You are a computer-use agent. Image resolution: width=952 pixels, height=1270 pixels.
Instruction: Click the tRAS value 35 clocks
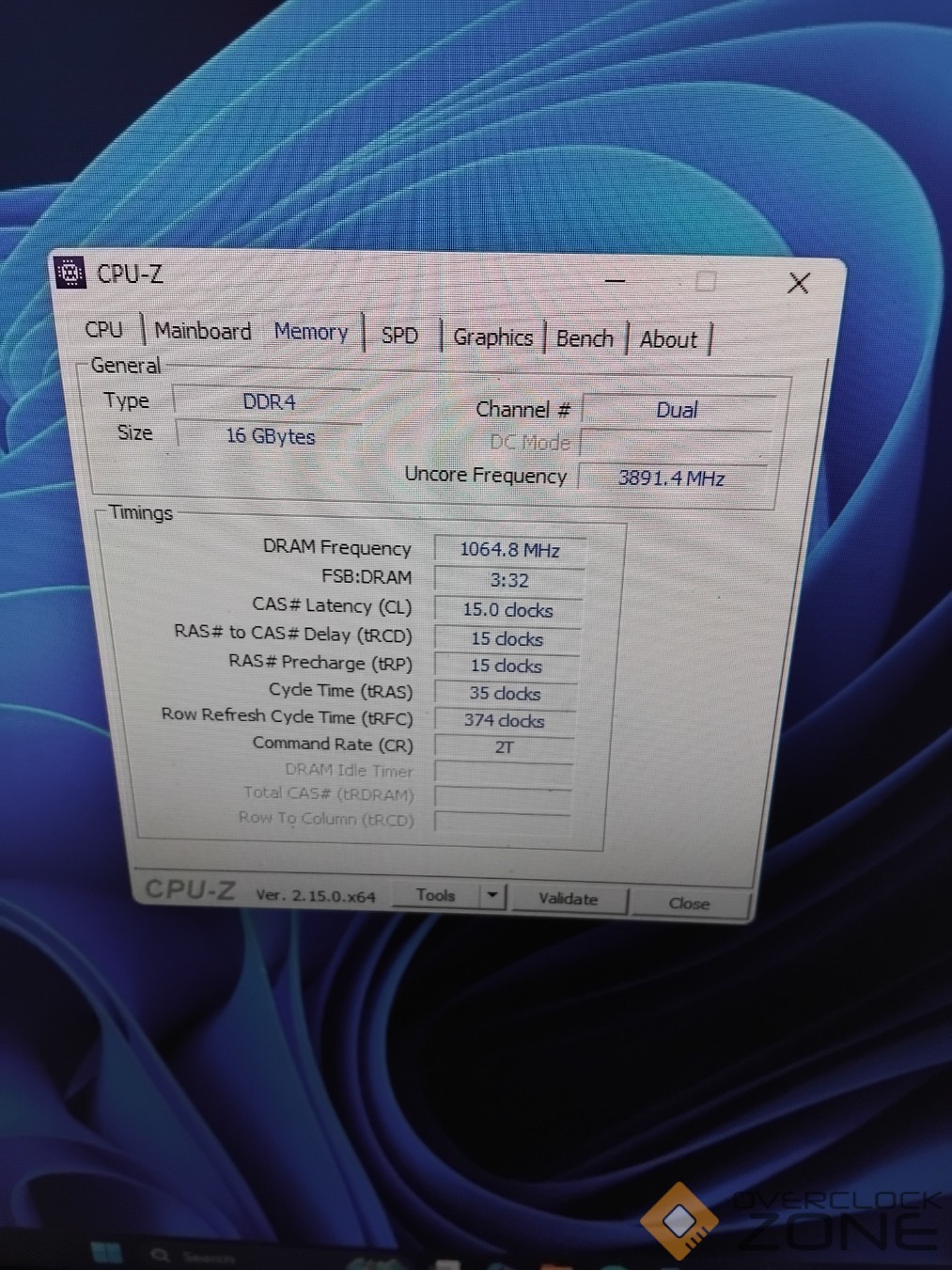pyautogui.click(x=506, y=694)
